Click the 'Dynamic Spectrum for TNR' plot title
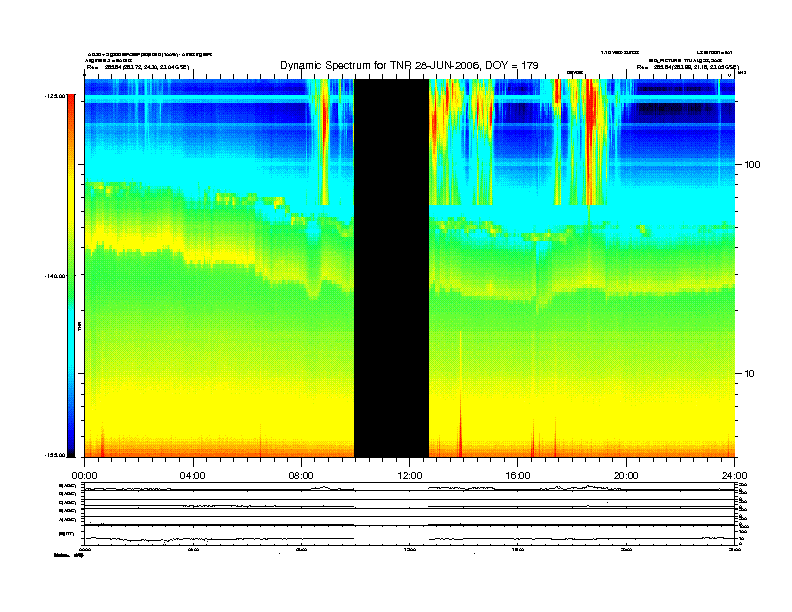The width and height of the screenshot is (792, 612). point(409,65)
